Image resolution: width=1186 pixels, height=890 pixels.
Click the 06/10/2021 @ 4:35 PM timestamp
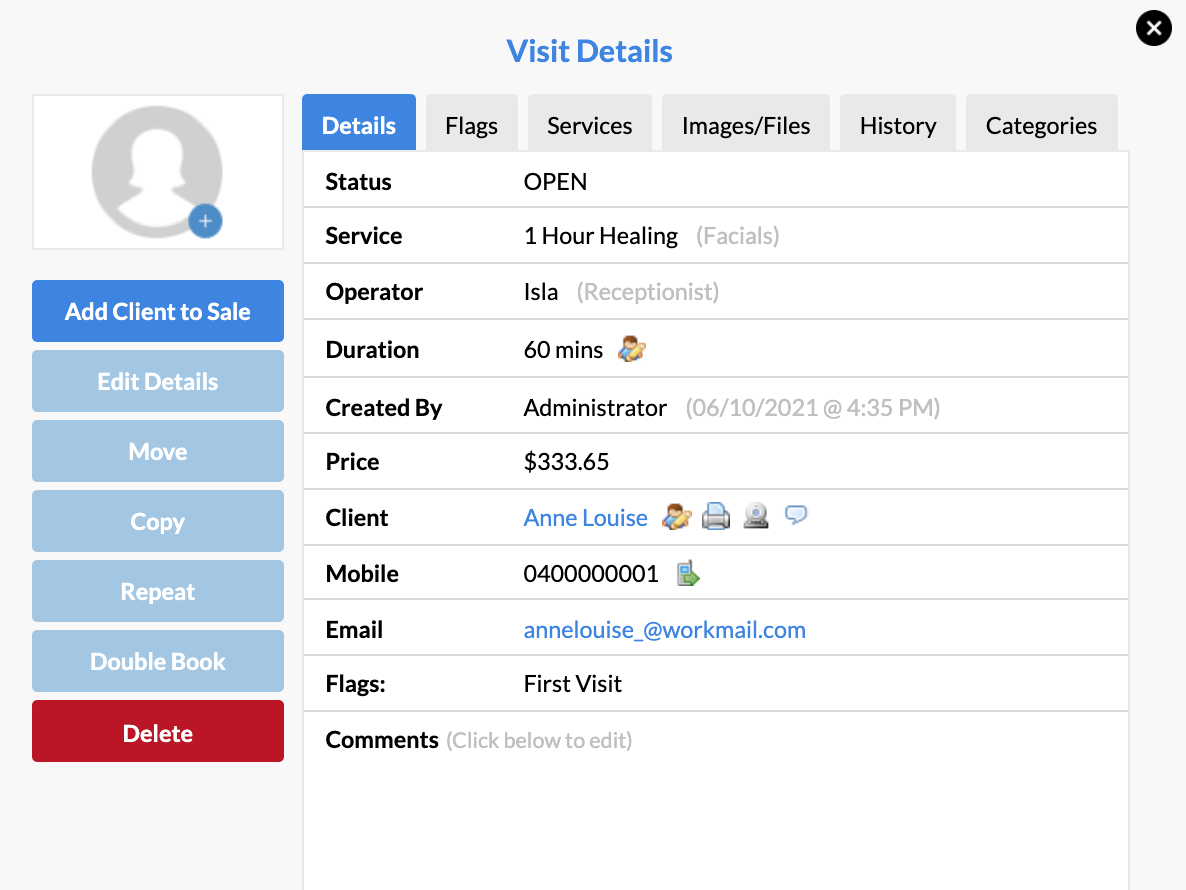point(812,408)
